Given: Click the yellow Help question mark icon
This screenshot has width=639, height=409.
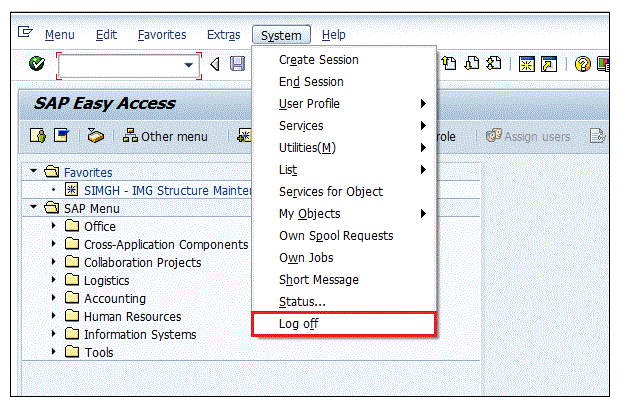Looking at the screenshot, I should point(583,64).
